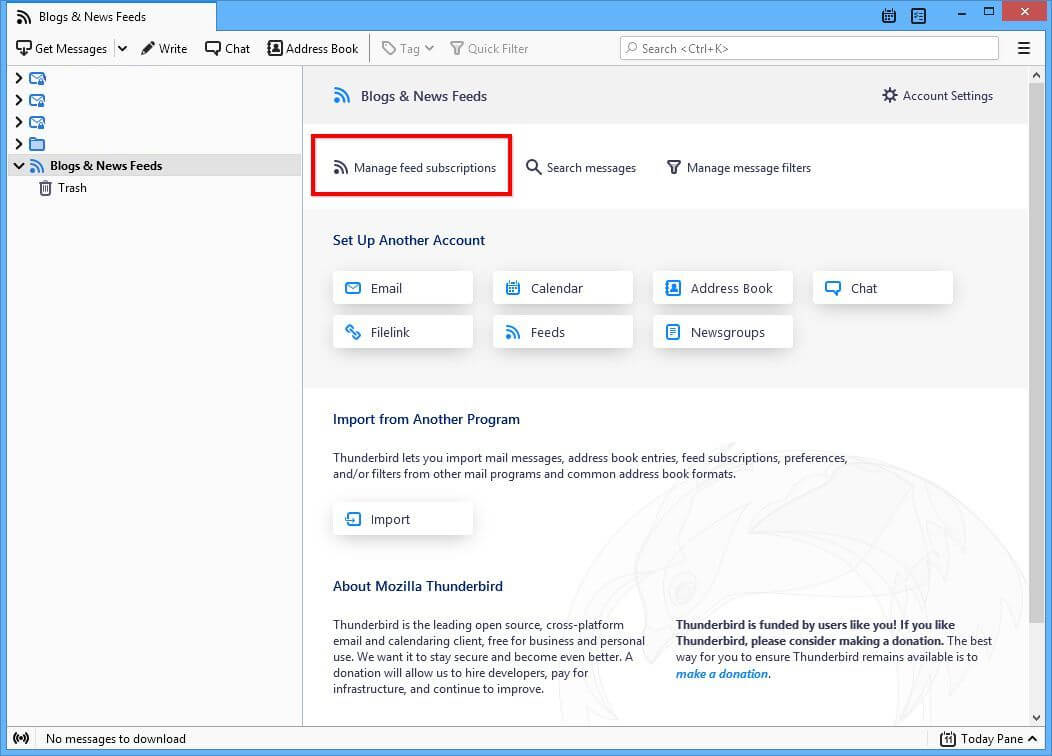Screen dimensions: 1052x756
Task: Click the third mail account envelope icon
Action: click(x=38, y=122)
